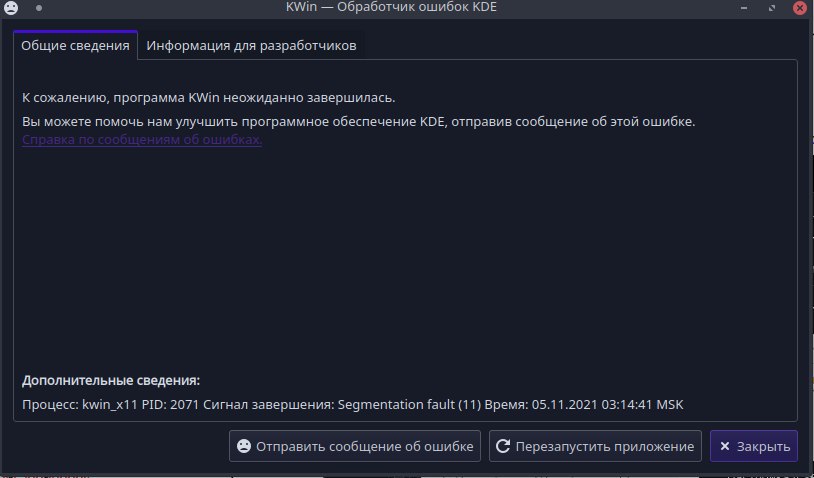Click the sad-face window menu icon
Viewport: 814px width, 478px height.
11,7
